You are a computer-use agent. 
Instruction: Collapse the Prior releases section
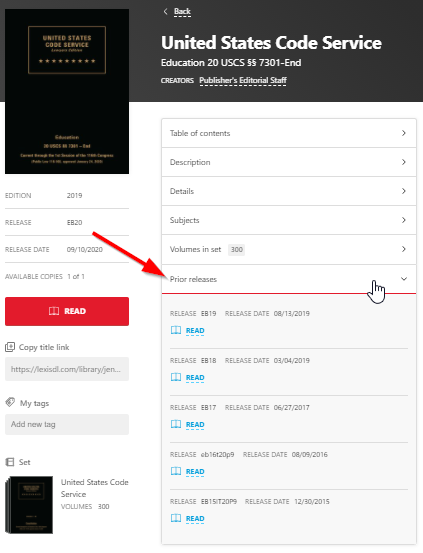point(289,279)
